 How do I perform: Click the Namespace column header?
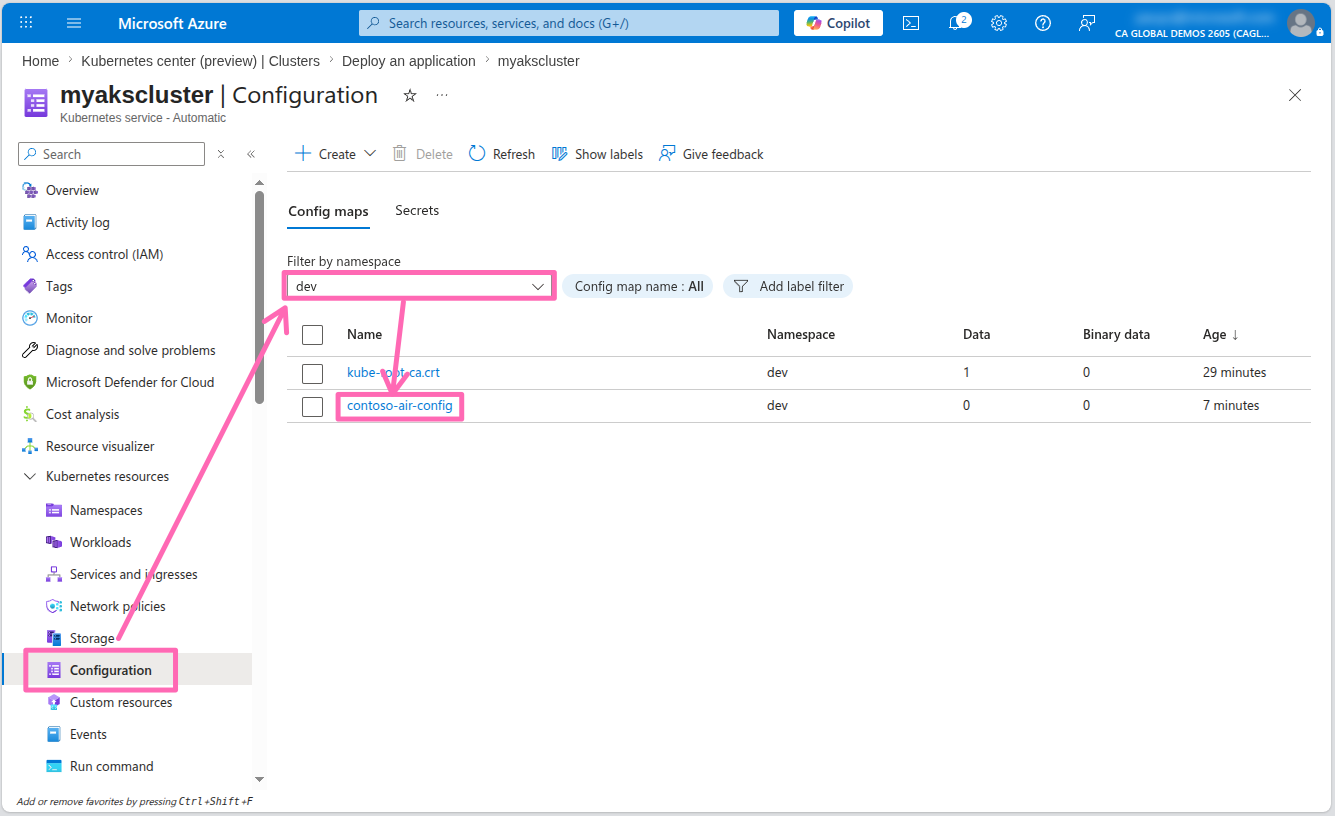pos(801,334)
